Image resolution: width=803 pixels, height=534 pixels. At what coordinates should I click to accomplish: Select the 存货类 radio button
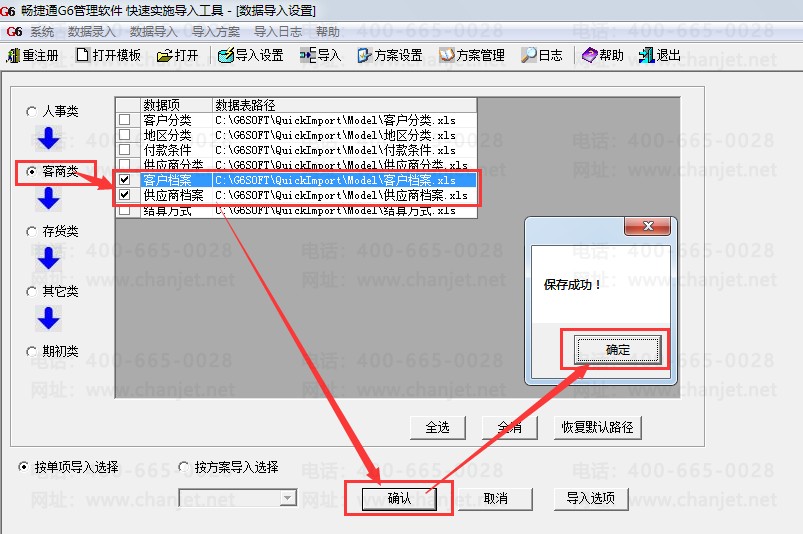click(31, 231)
